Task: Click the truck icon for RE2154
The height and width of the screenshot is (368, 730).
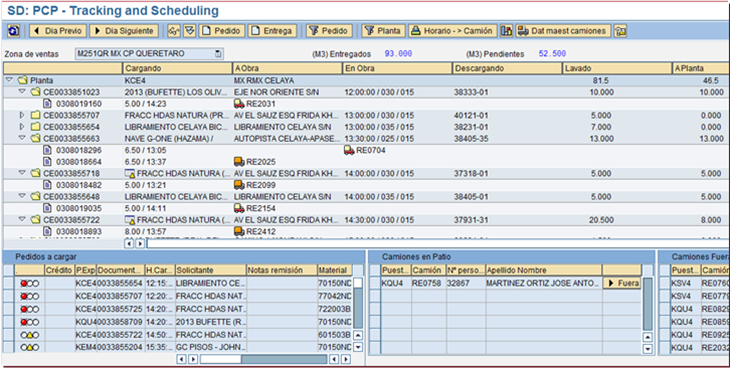Action: [x=239, y=208]
